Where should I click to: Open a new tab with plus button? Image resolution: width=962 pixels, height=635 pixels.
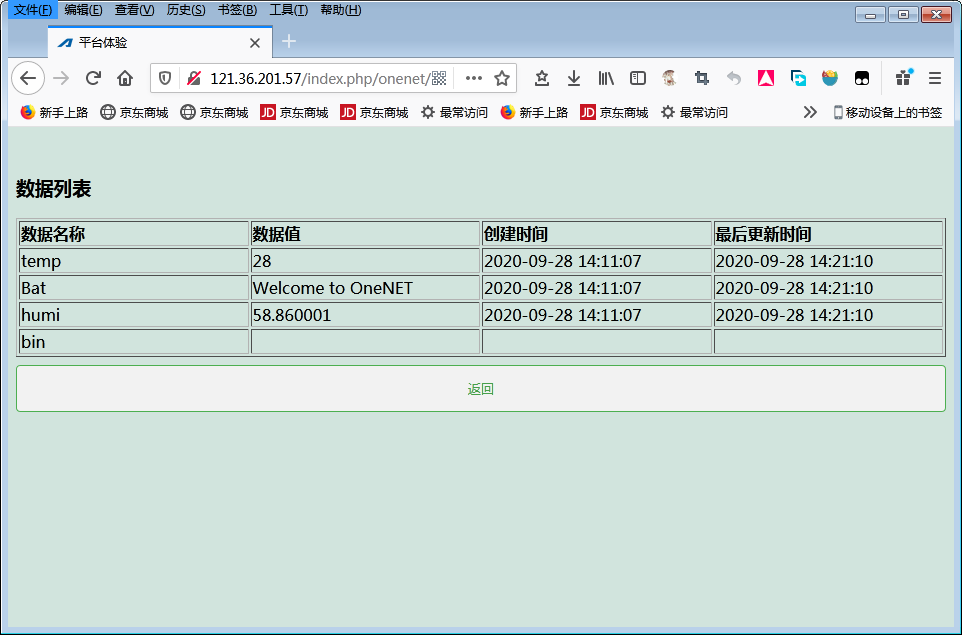(289, 41)
